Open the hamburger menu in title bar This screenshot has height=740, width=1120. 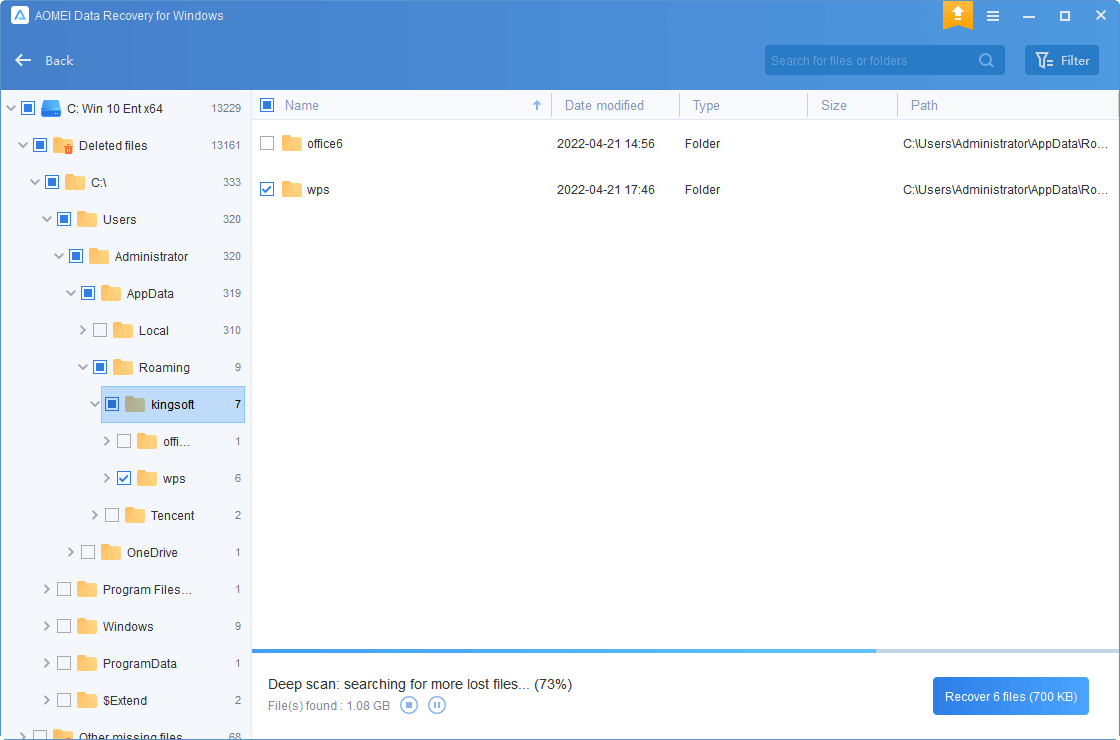pos(993,16)
